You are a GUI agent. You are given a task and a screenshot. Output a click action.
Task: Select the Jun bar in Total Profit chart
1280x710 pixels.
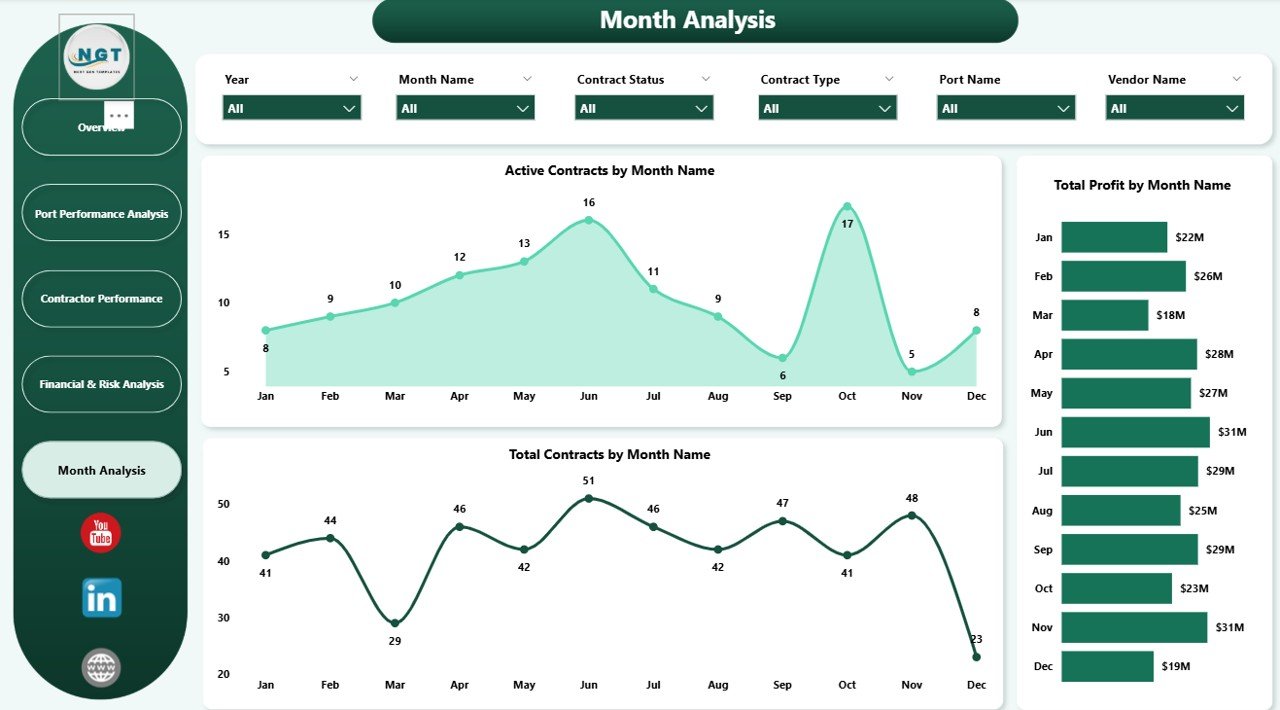click(1135, 431)
